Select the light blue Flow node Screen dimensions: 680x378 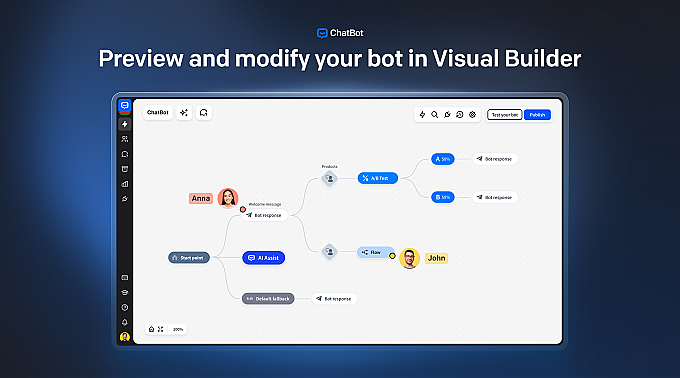coord(376,252)
